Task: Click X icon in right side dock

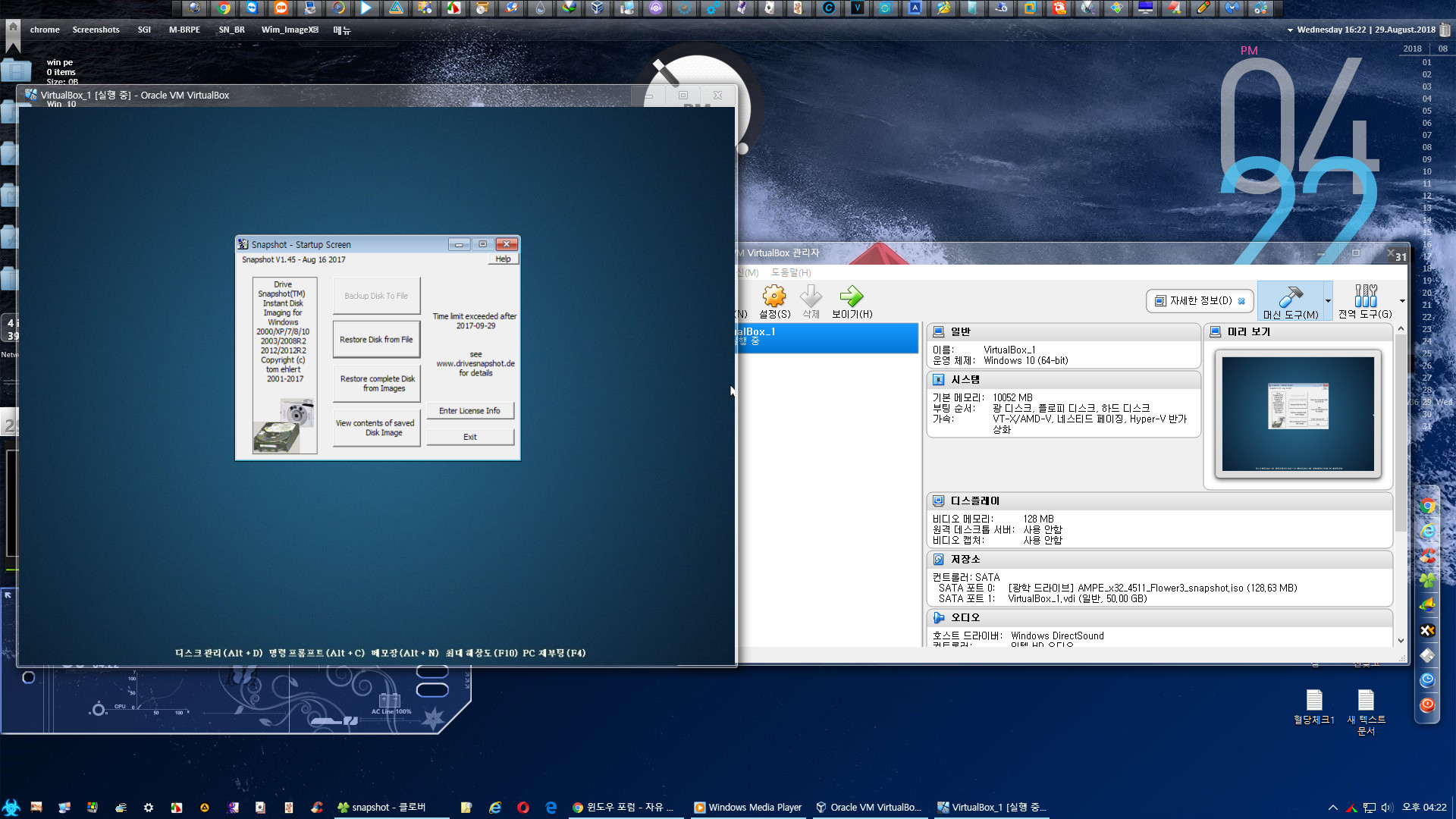Action: [x=1427, y=630]
